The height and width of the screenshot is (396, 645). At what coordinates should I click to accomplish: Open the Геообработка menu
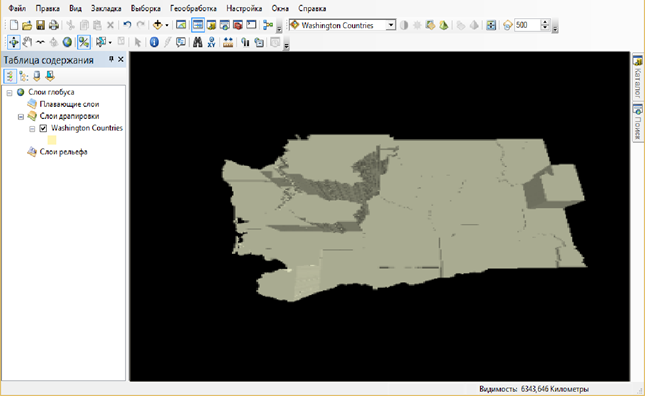tap(193, 8)
